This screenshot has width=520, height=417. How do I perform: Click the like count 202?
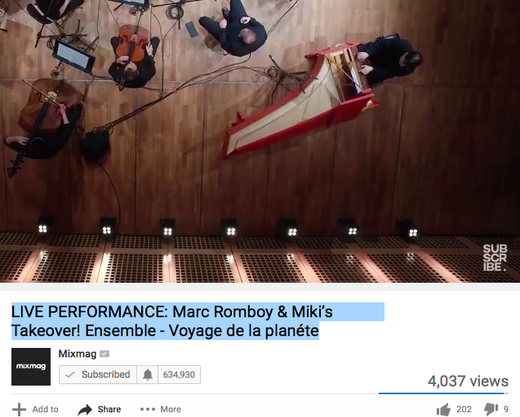point(464,409)
